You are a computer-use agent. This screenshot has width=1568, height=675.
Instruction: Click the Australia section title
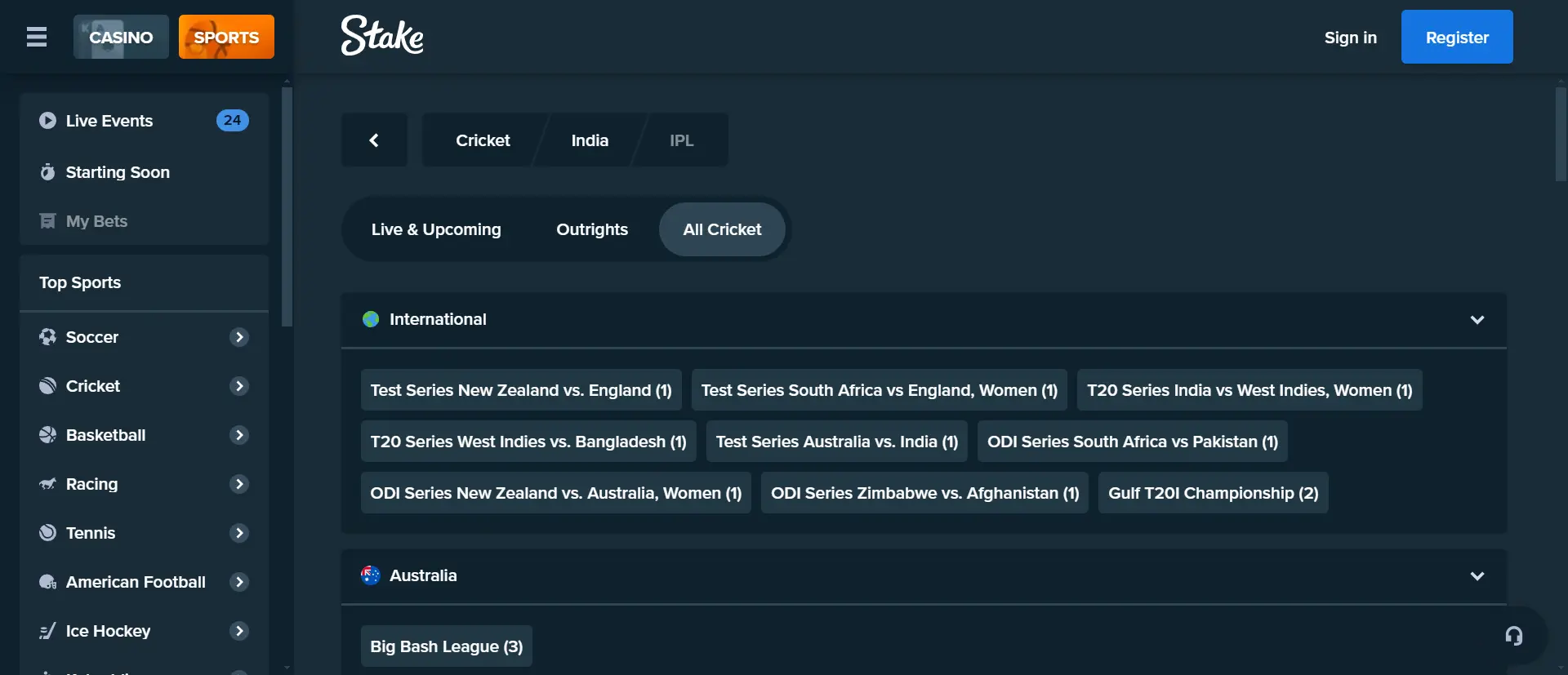click(423, 575)
